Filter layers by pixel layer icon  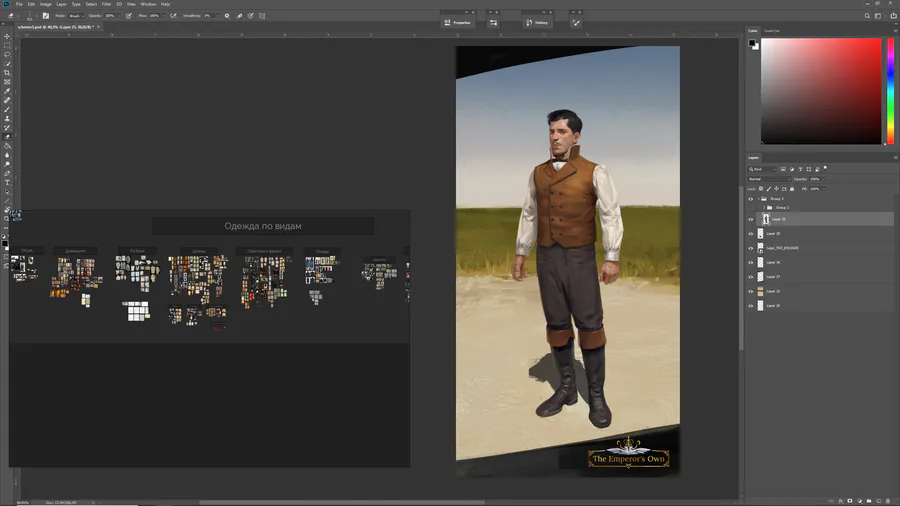(x=783, y=169)
